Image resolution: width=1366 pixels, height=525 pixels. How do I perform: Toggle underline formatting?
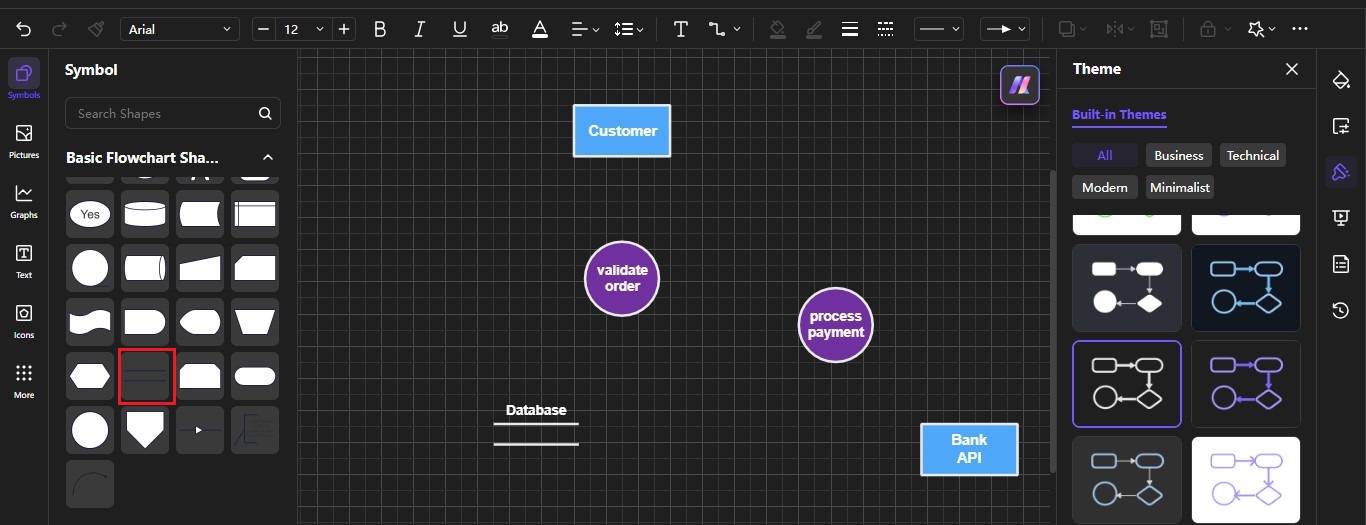(460, 29)
